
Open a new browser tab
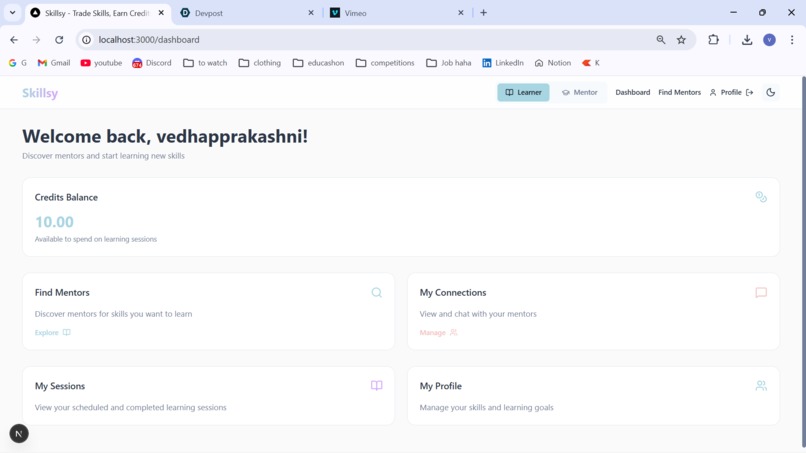pyautogui.click(x=483, y=13)
